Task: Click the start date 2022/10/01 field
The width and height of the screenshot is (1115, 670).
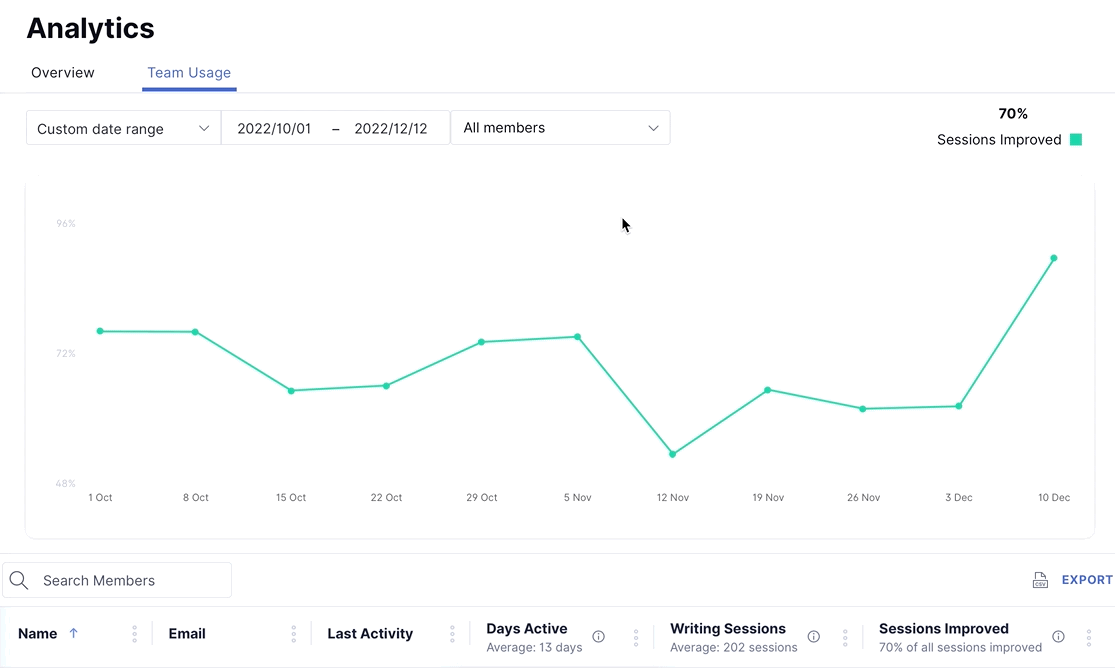Action: point(274,128)
